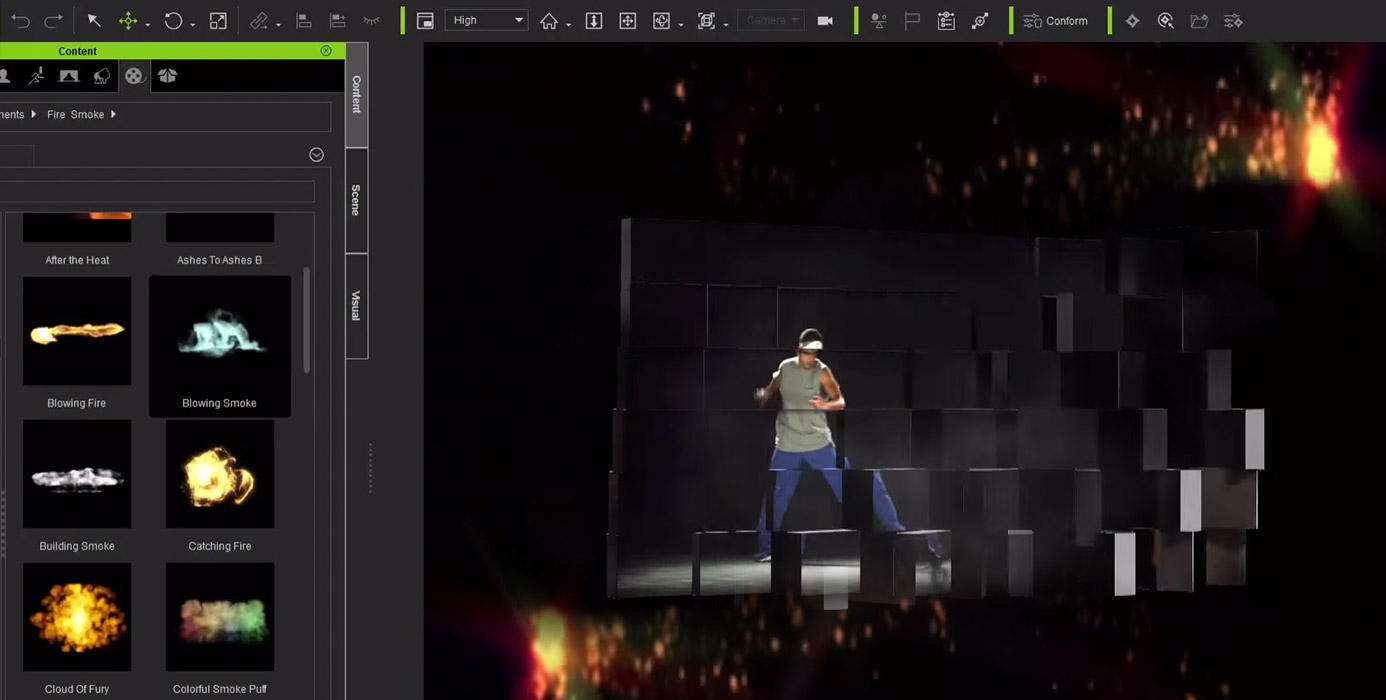The width and height of the screenshot is (1386, 700).
Task: Click the video camera icon
Action: [825, 20]
